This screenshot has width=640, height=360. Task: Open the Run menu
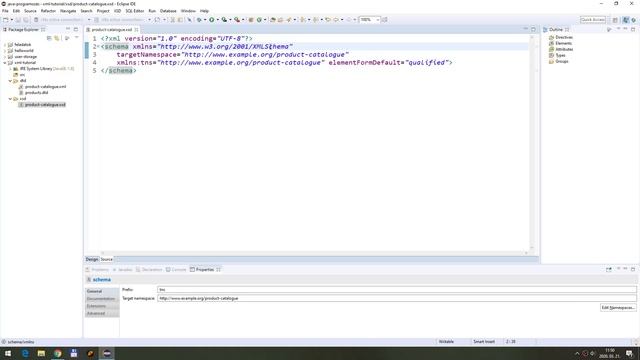point(152,11)
